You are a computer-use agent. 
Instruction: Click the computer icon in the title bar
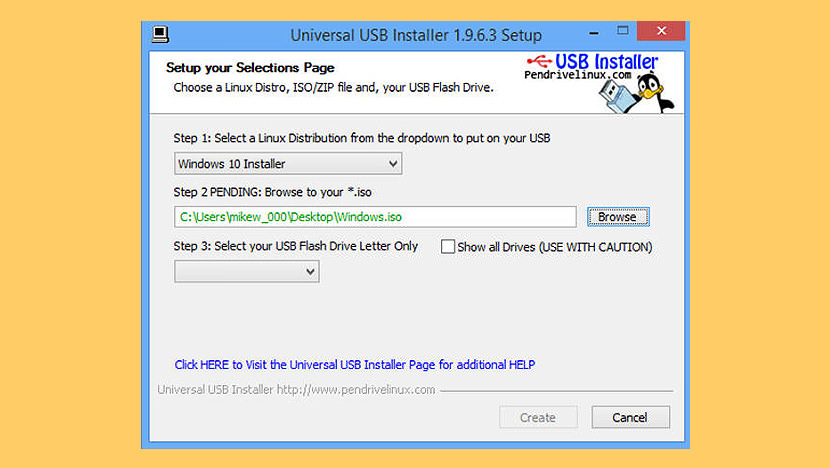160,35
